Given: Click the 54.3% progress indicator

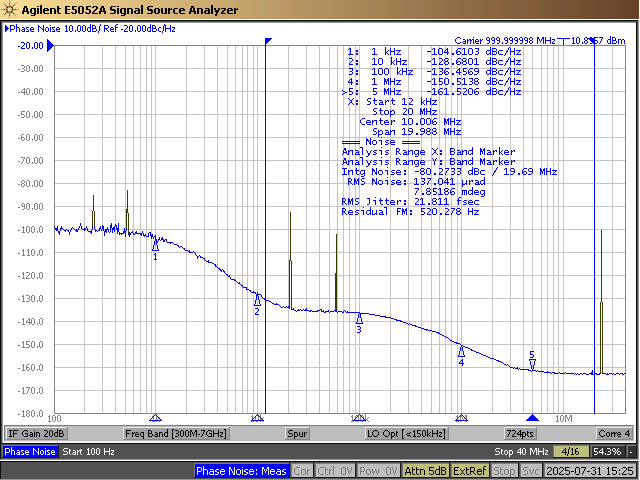Looking at the screenshot, I should [x=607, y=452].
